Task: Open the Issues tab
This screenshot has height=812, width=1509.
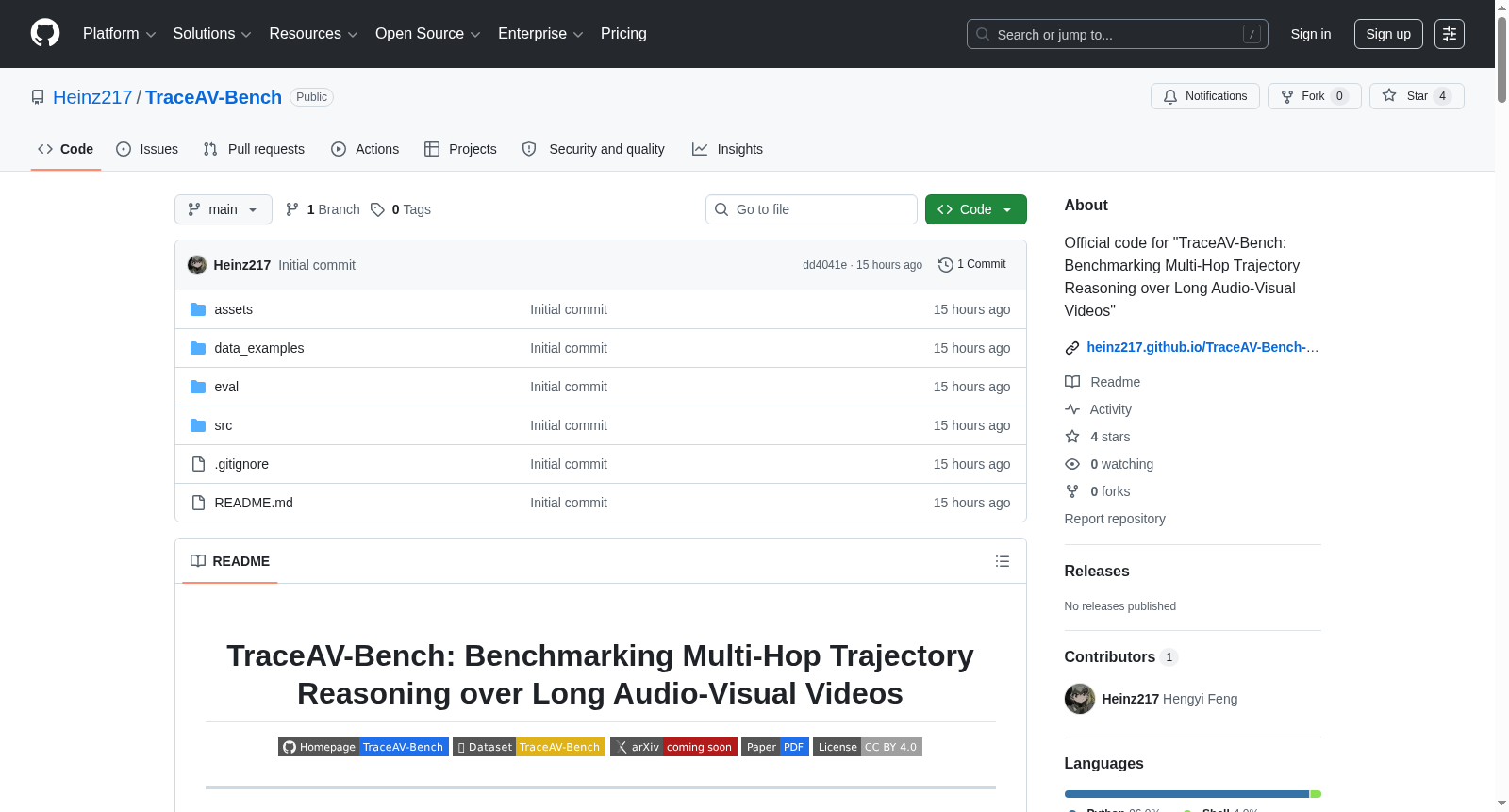Action: [147, 149]
